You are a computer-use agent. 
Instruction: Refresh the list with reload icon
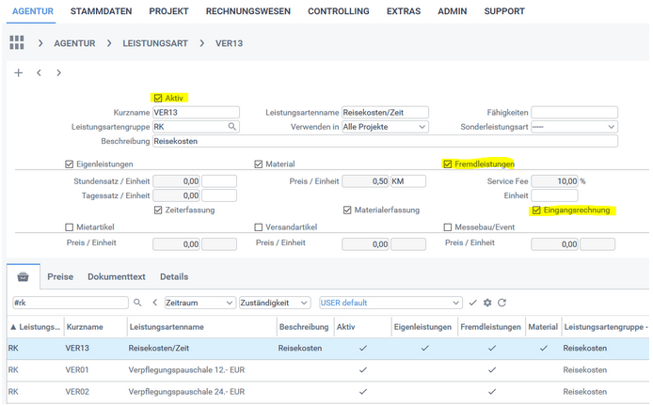pyautogui.click(x=502, y=302)
